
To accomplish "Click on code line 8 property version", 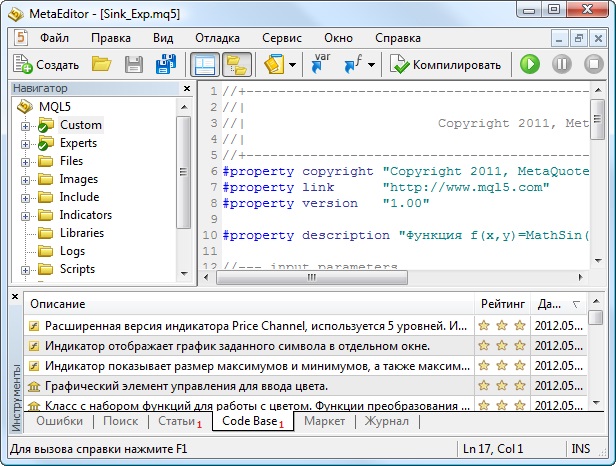I will coord(326,204).
